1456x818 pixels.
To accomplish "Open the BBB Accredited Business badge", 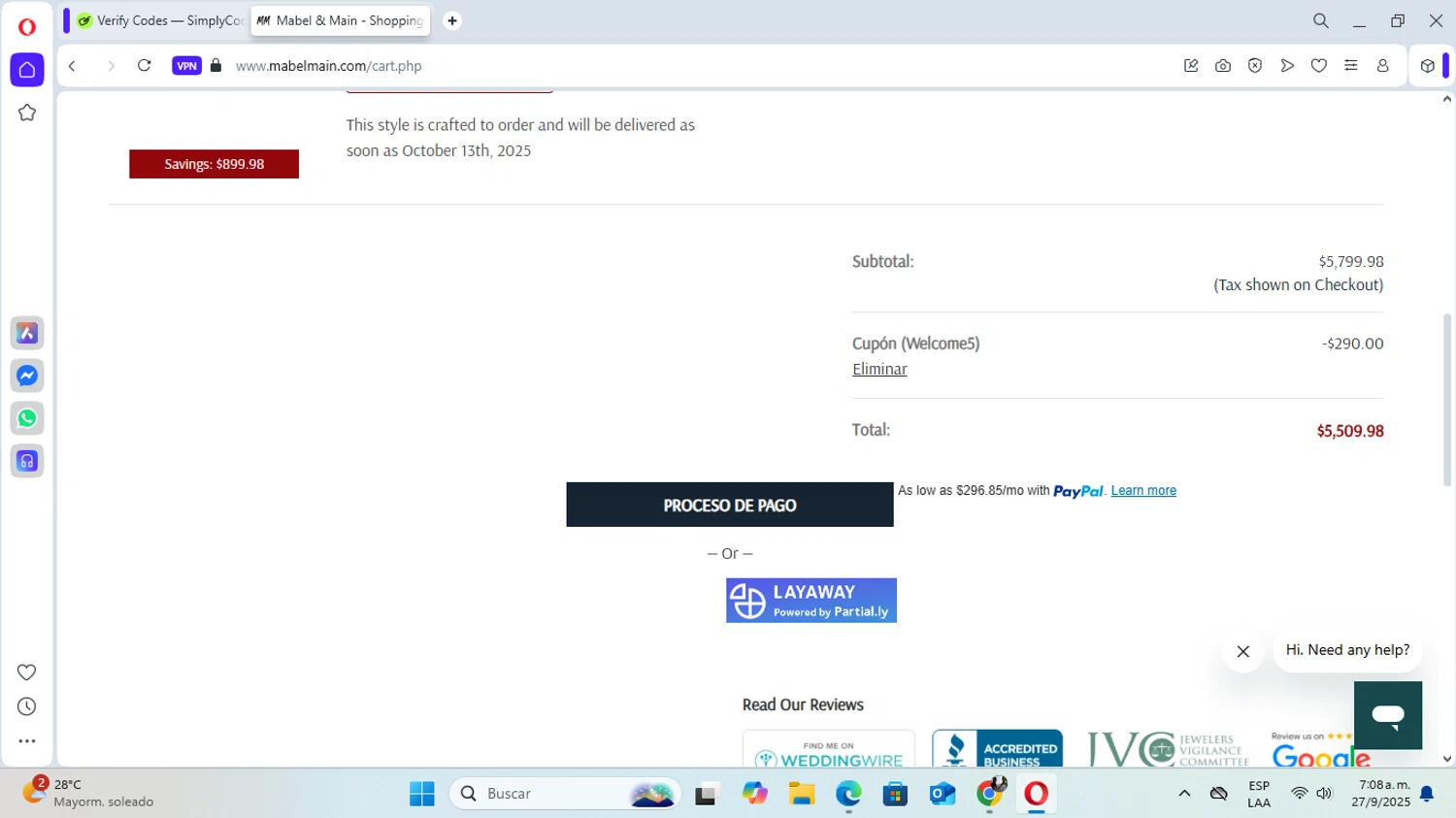I will click(x=997, y=749).
